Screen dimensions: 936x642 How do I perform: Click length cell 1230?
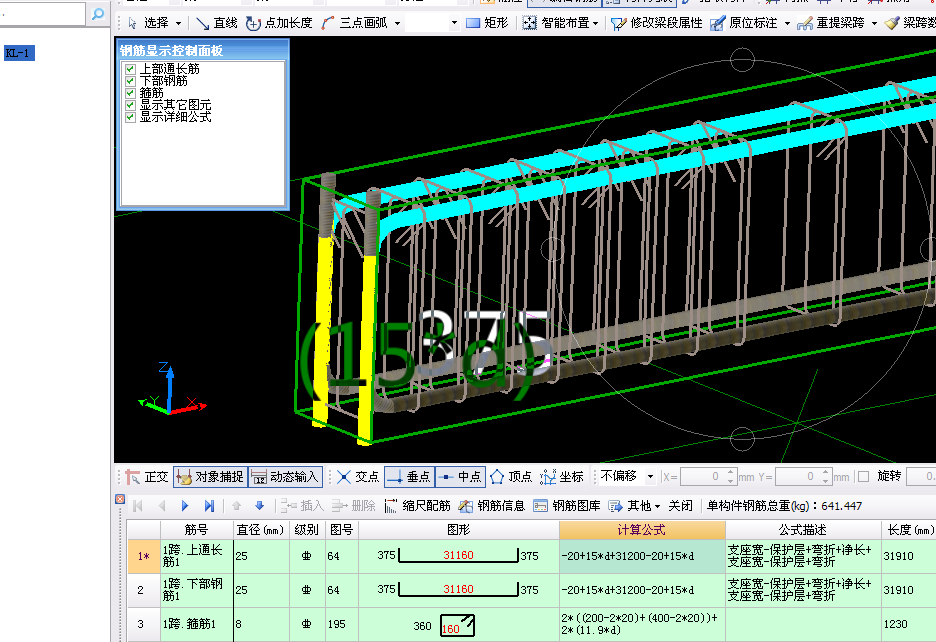908,625
